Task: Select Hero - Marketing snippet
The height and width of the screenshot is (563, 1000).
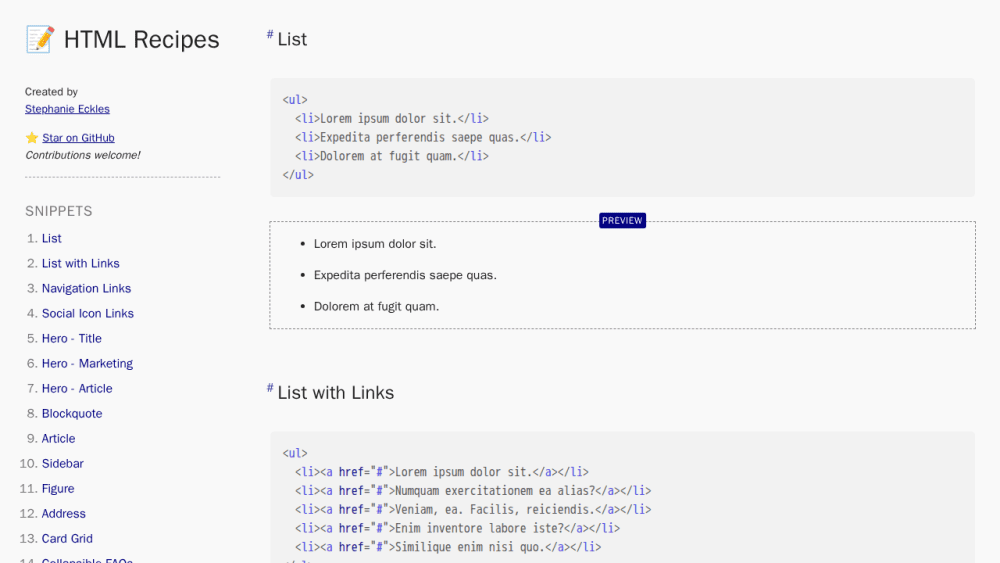Action: coord(87,363)
